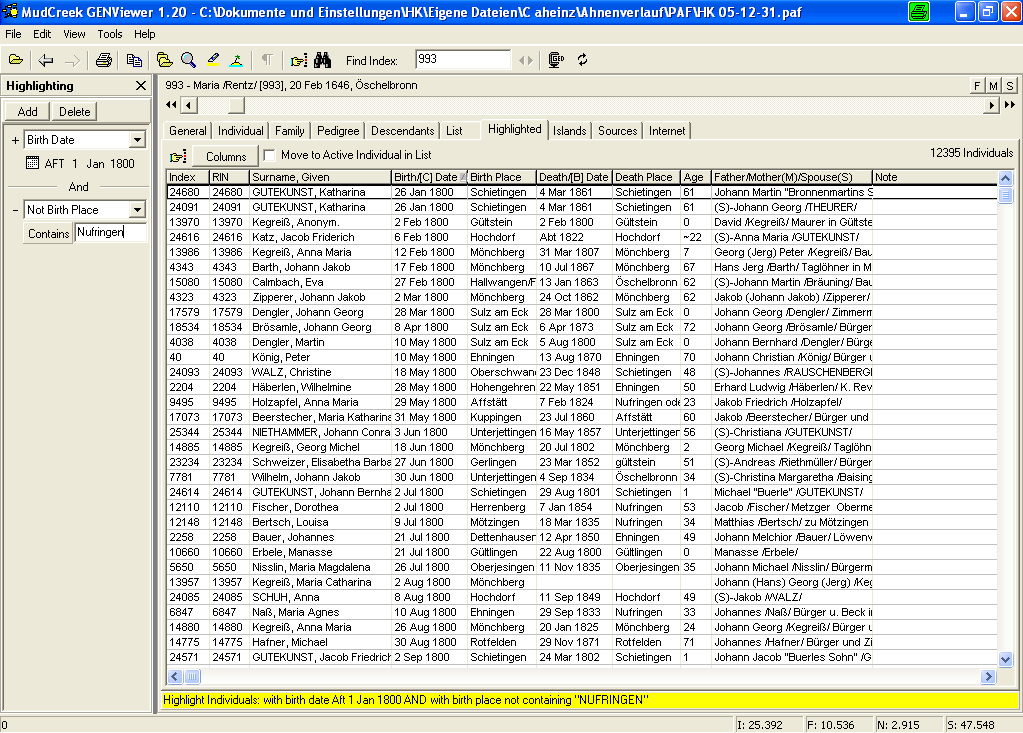Click the printer icon in toolbar

(x=104, y=60)
